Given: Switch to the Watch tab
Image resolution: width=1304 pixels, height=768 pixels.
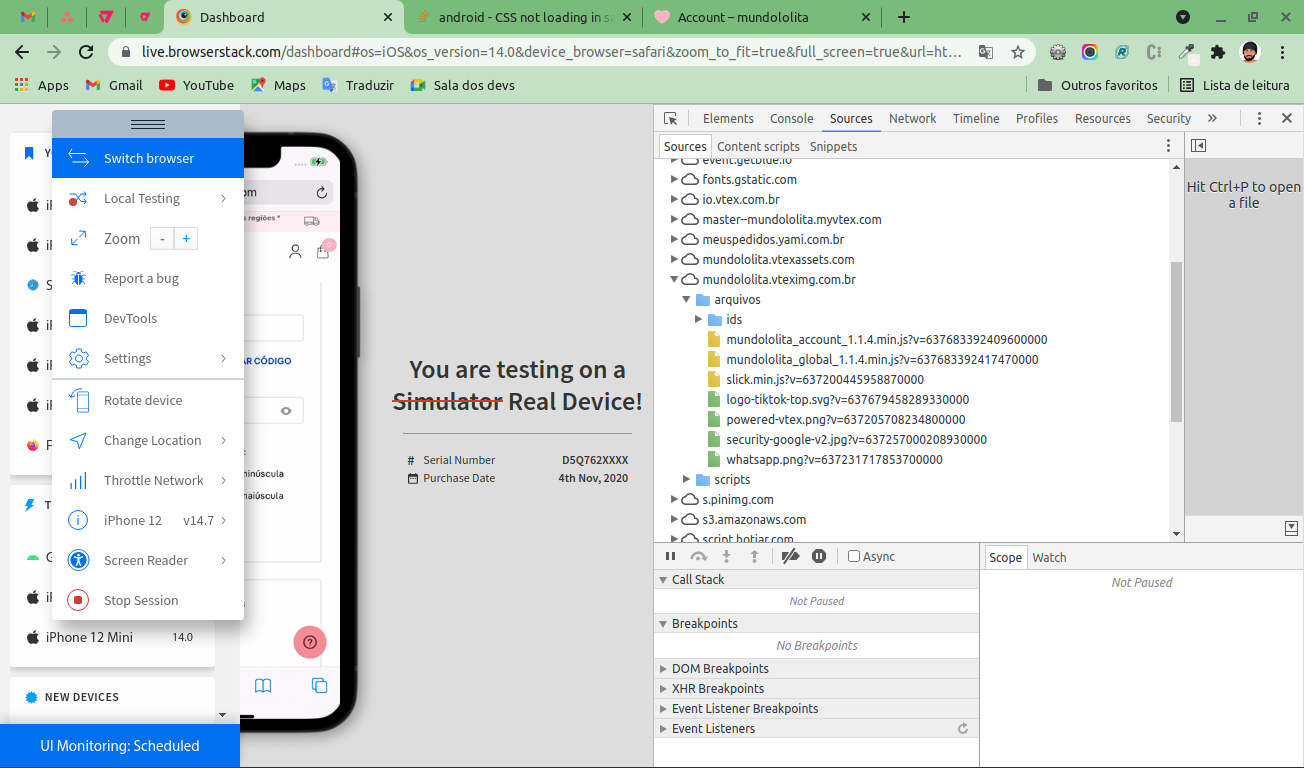Looking at the screenshot, I should [x=1049, y=558].
